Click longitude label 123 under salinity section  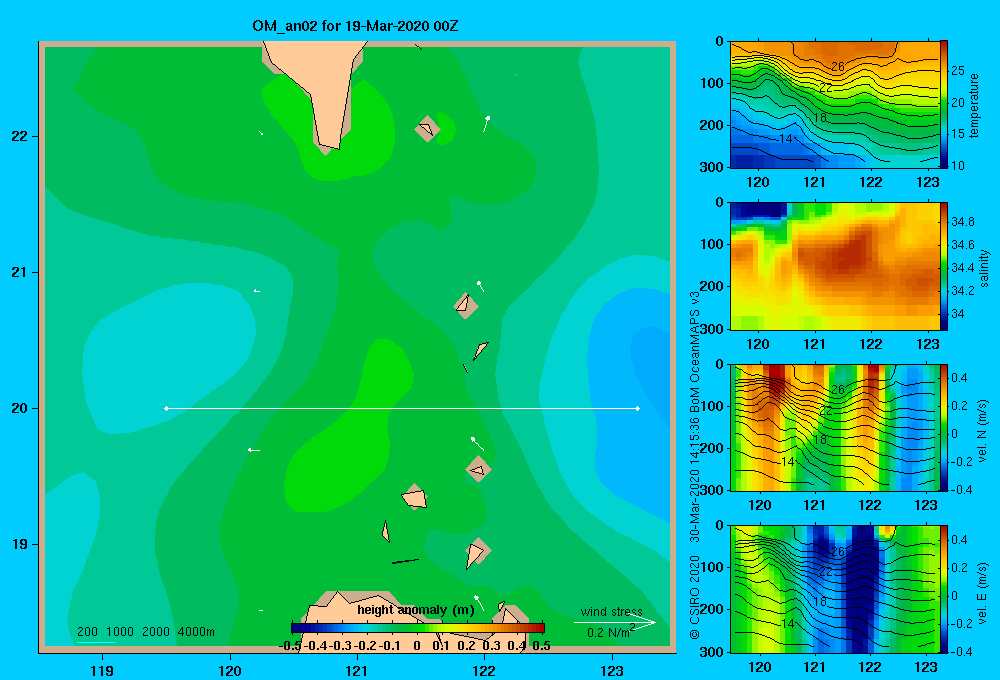(927, 344)
